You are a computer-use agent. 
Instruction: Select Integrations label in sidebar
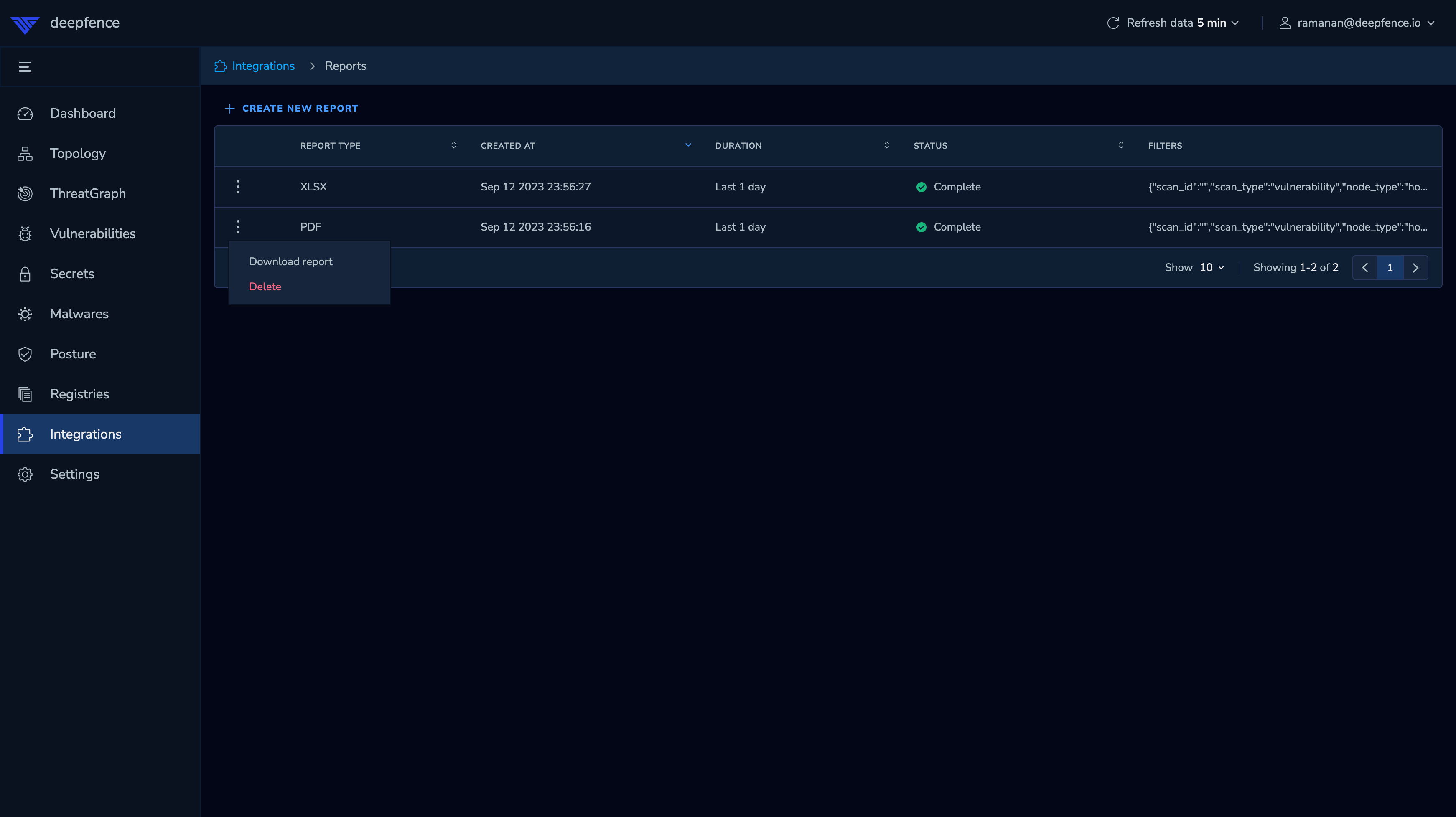85,434
